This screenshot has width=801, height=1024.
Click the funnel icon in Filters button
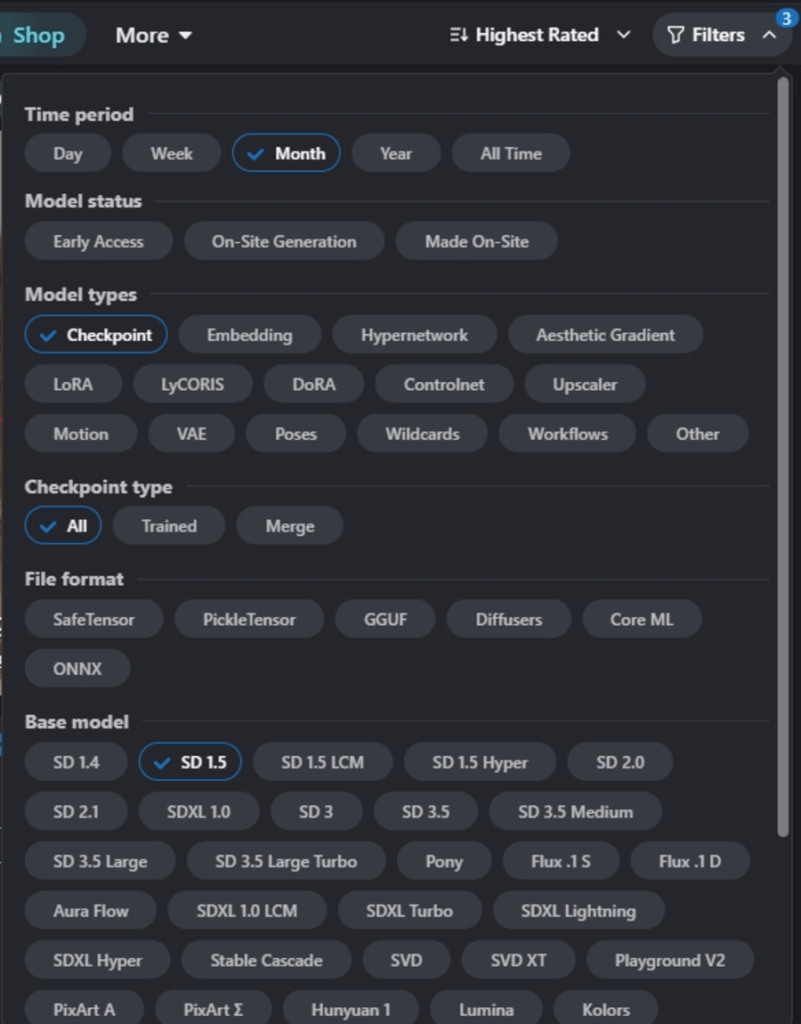click(x=676, y=35)
